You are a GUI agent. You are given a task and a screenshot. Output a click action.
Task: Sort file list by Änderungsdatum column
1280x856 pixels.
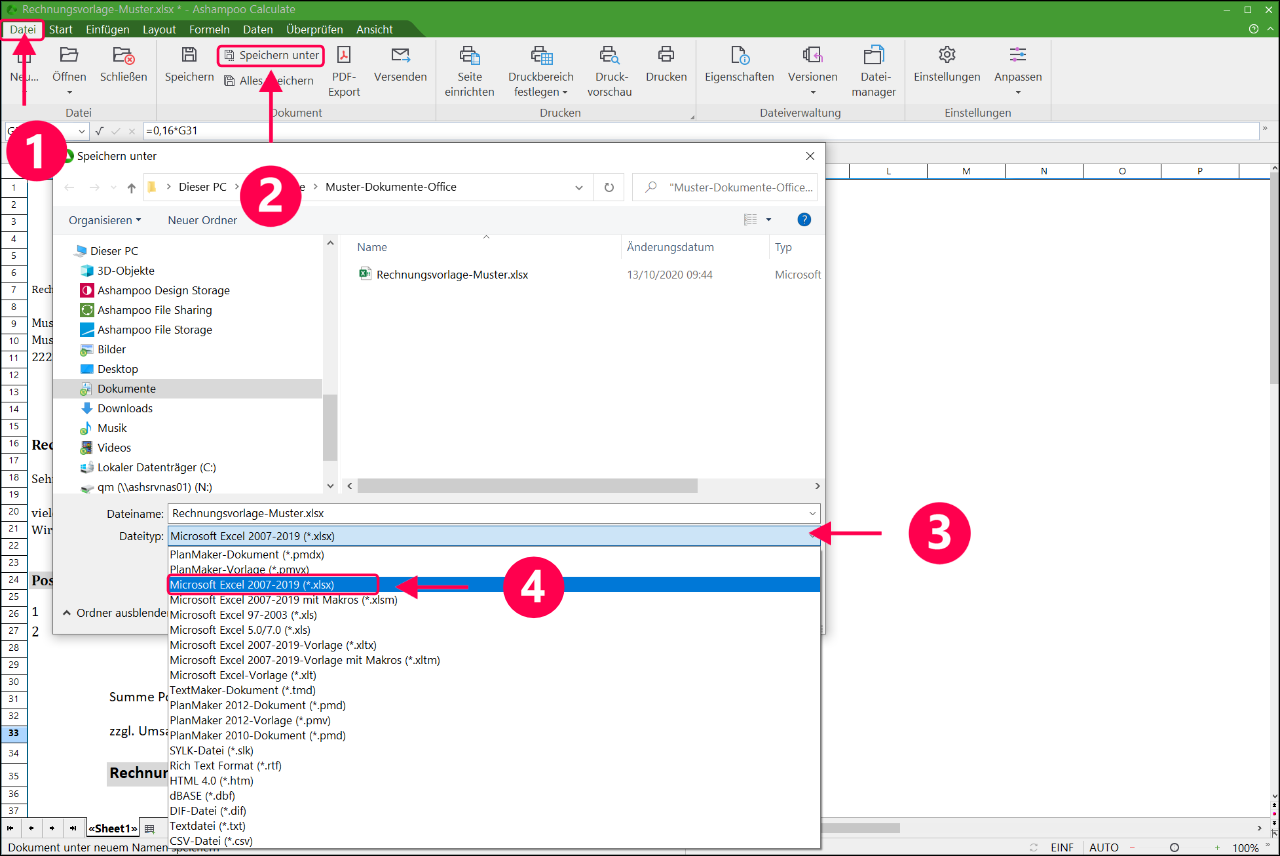coord(670,247)
